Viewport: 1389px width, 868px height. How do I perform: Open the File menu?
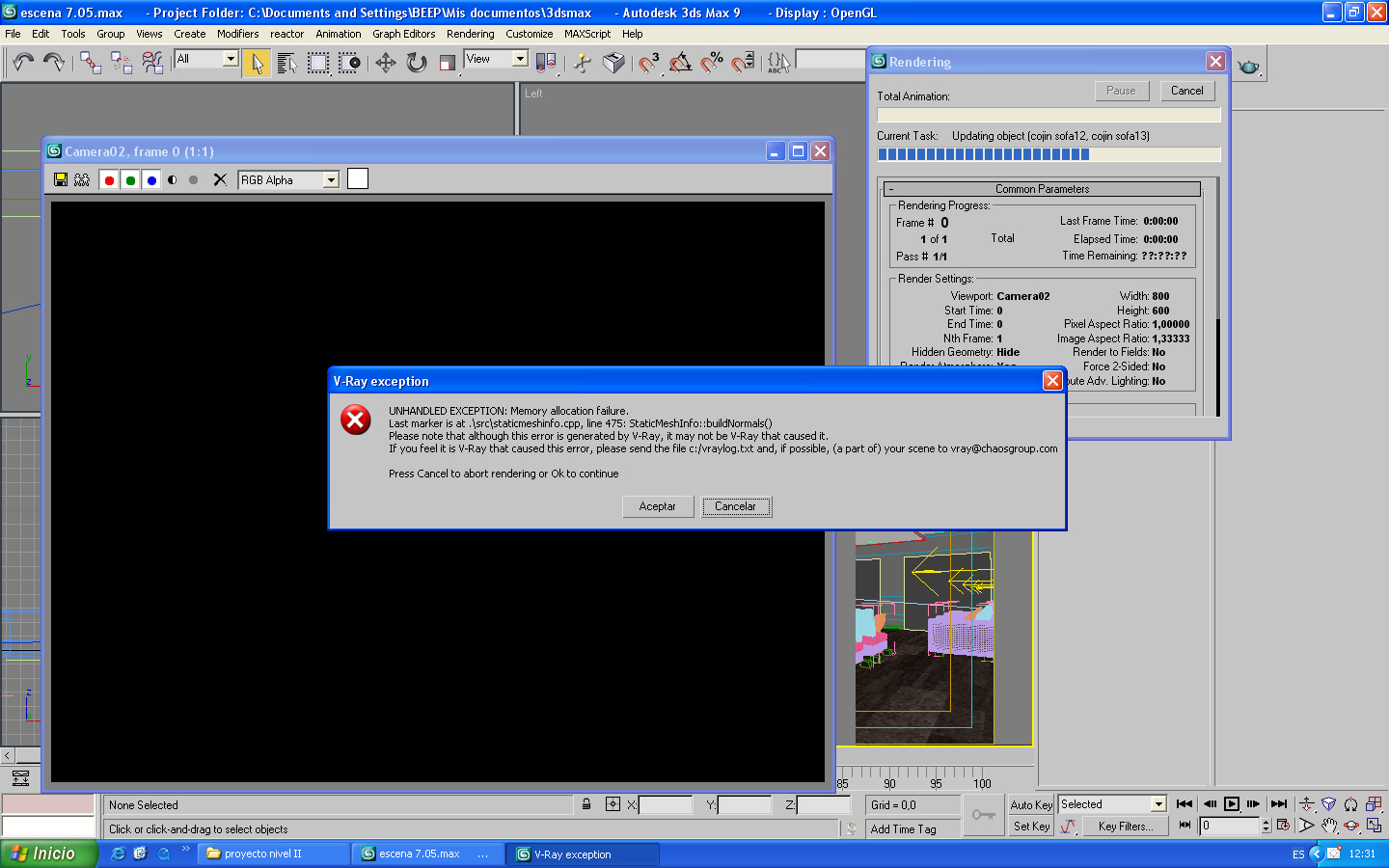tap(13, 34)
